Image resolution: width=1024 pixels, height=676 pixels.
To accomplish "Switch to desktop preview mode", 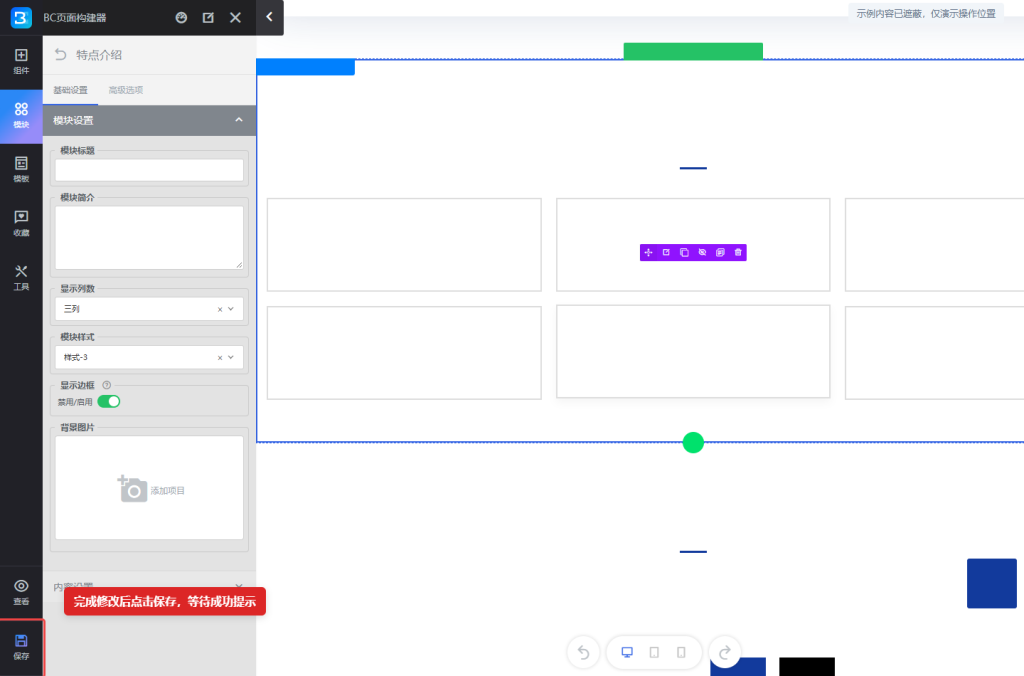I will pos(627,652).
